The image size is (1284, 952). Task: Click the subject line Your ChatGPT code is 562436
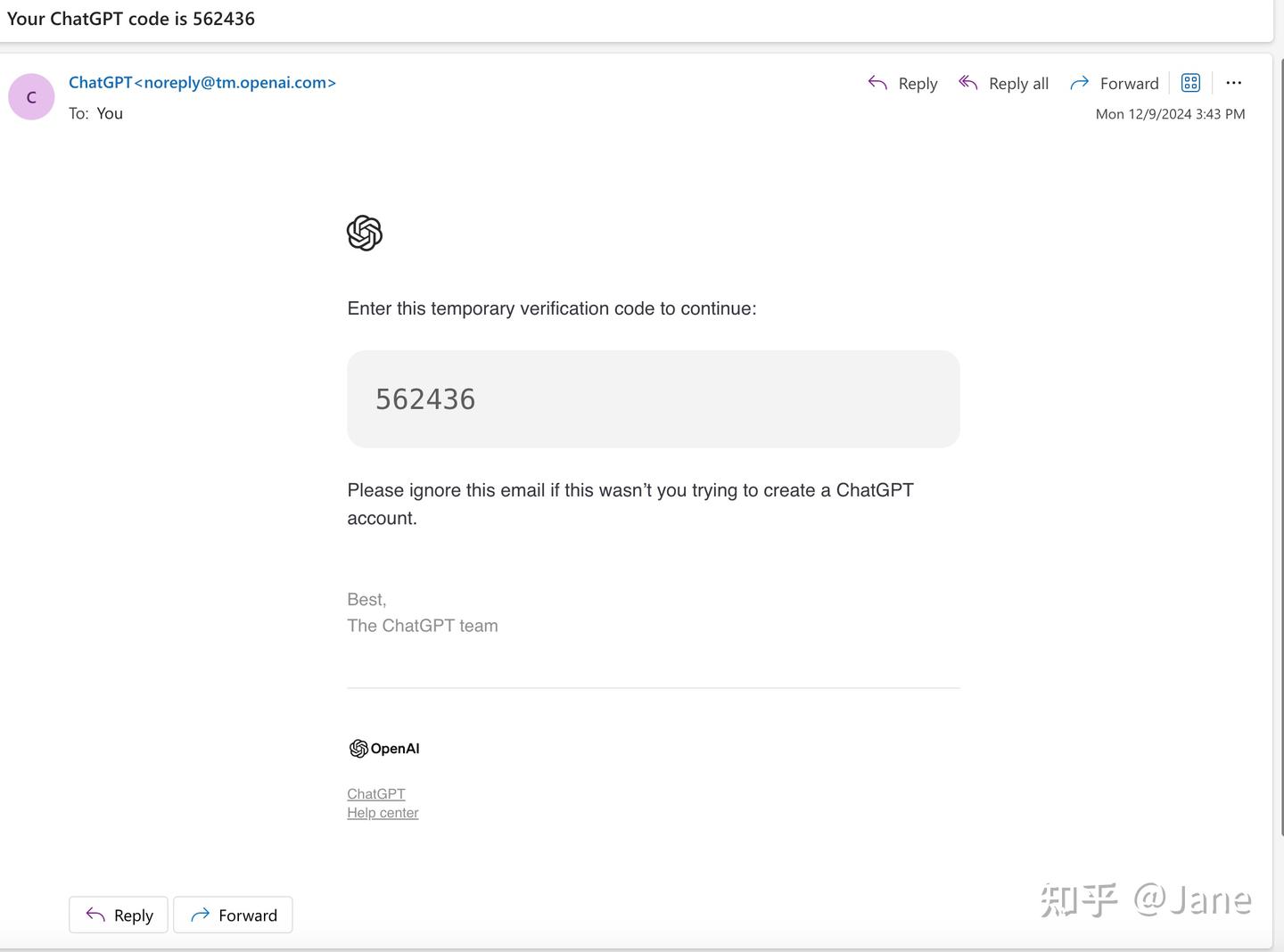pos(131,19)
